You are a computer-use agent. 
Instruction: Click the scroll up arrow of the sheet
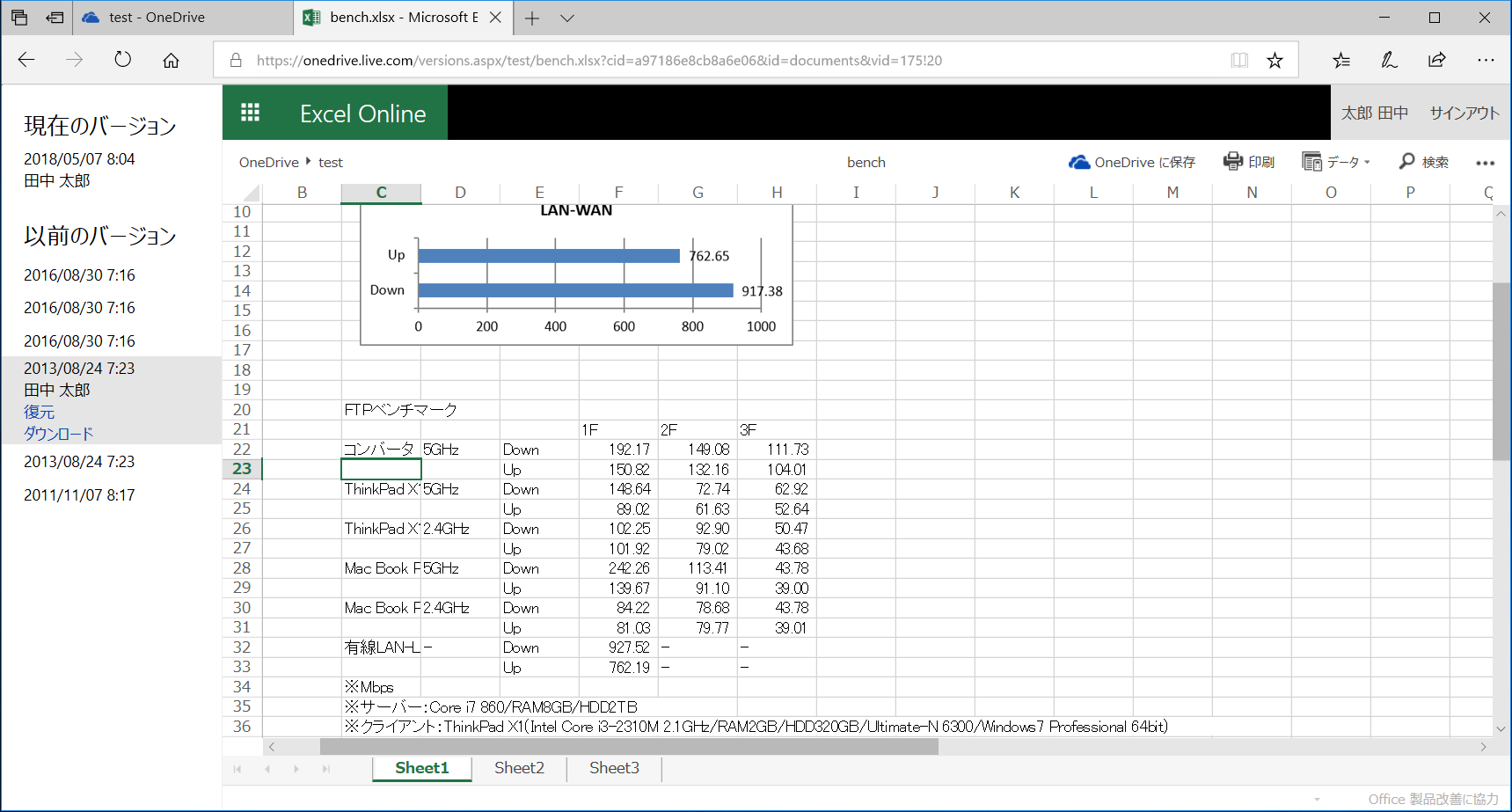coord(1501,214)
